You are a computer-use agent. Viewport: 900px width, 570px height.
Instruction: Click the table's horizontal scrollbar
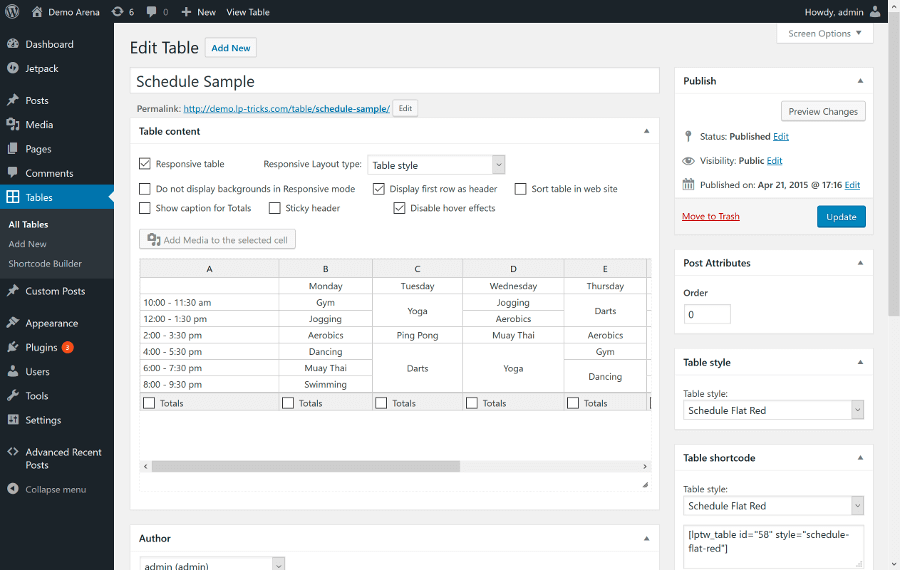(x=306, y=466)
